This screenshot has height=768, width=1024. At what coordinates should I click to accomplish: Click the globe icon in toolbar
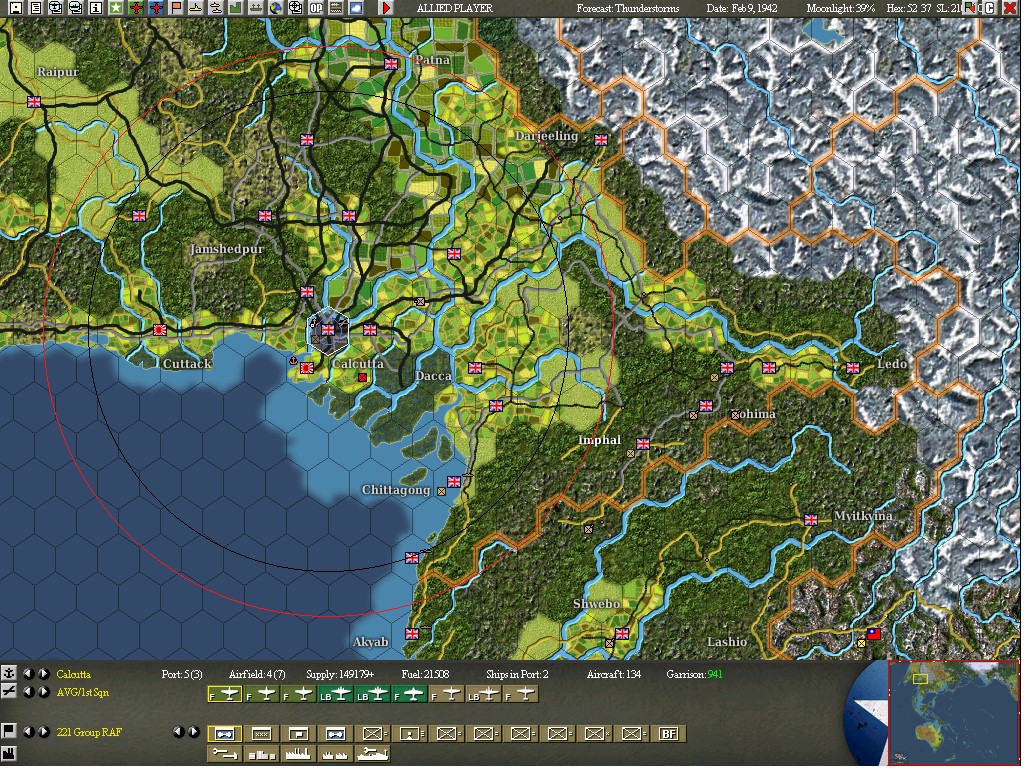[x=276, y=8]
